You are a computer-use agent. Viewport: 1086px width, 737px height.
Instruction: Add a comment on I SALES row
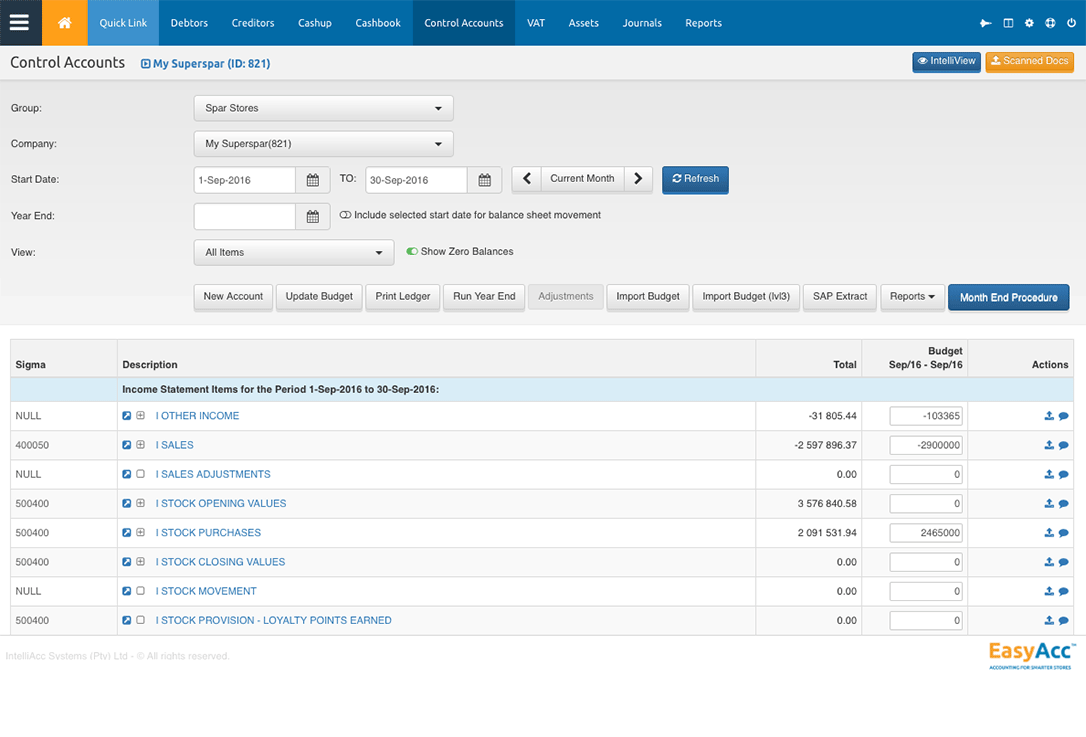pos(1063,445)
